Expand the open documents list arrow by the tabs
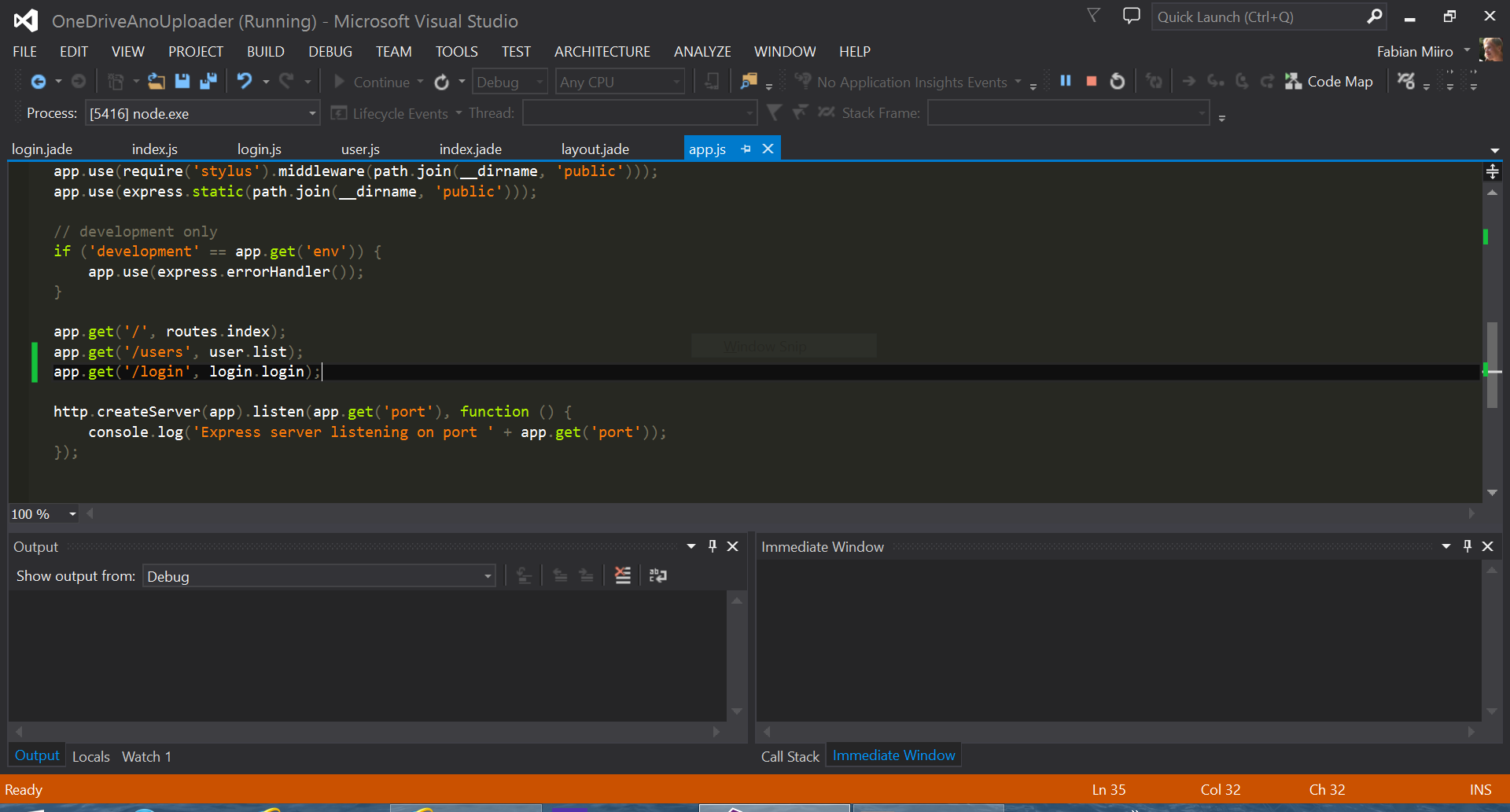 click(x=1494, y=150)
